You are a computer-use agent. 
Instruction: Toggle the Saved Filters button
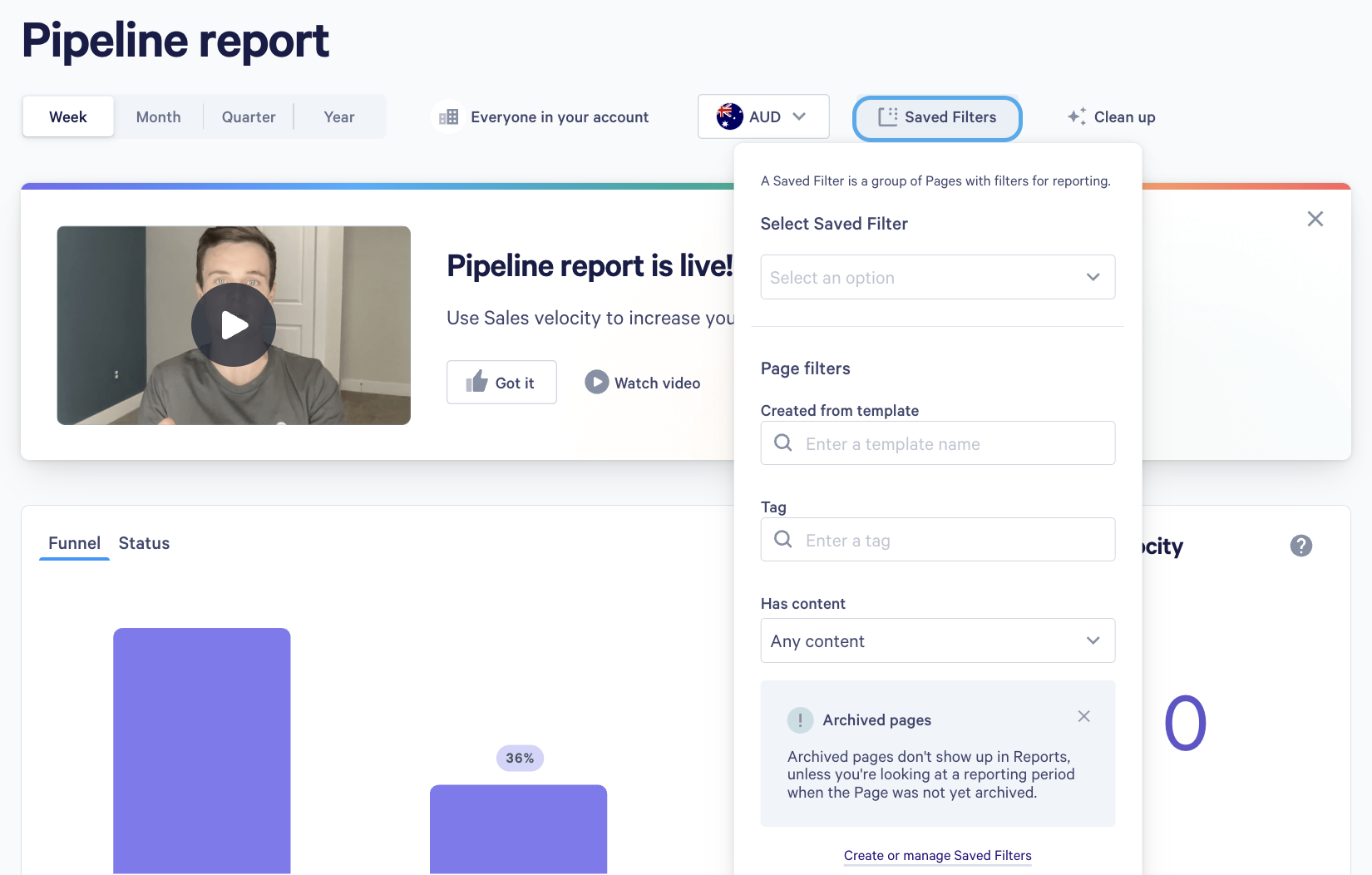(x=937, y=117)
